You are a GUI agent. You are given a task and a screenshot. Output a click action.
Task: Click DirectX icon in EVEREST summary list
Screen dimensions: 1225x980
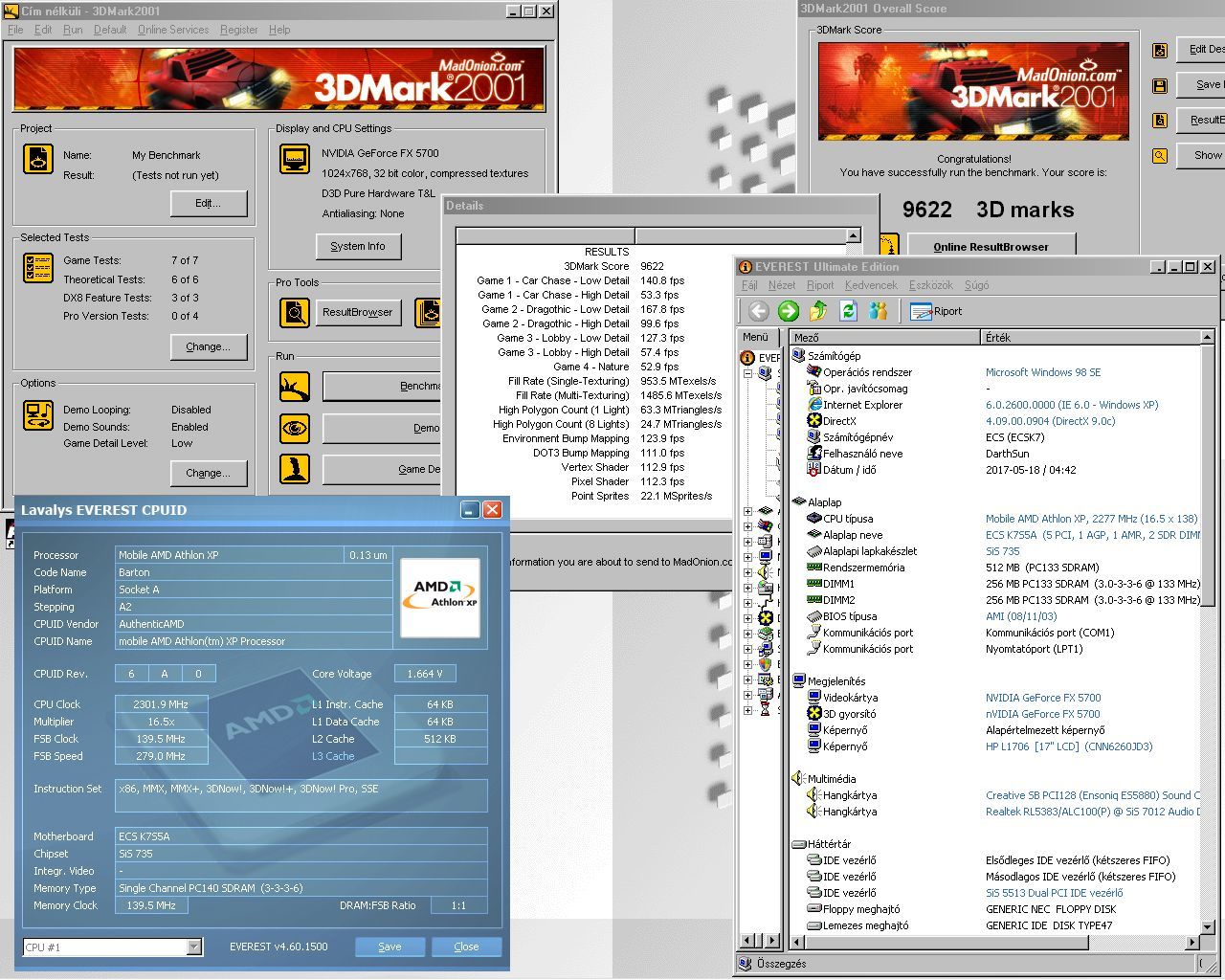814,421
